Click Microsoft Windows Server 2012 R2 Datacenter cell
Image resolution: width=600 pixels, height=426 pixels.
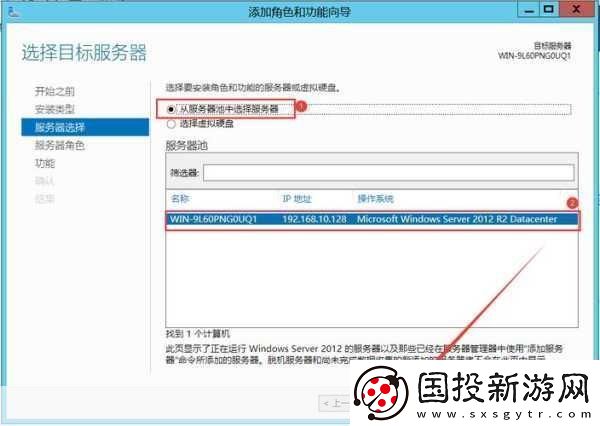pos(457,219)
